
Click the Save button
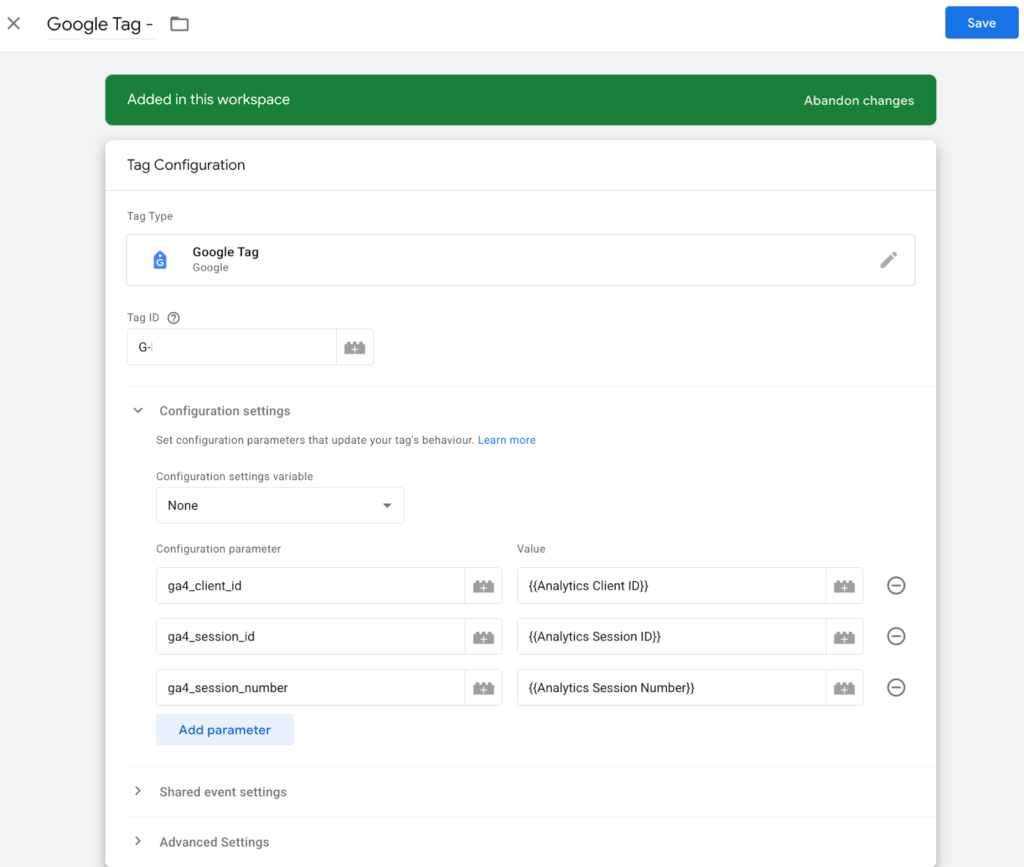tap(981, 23)
